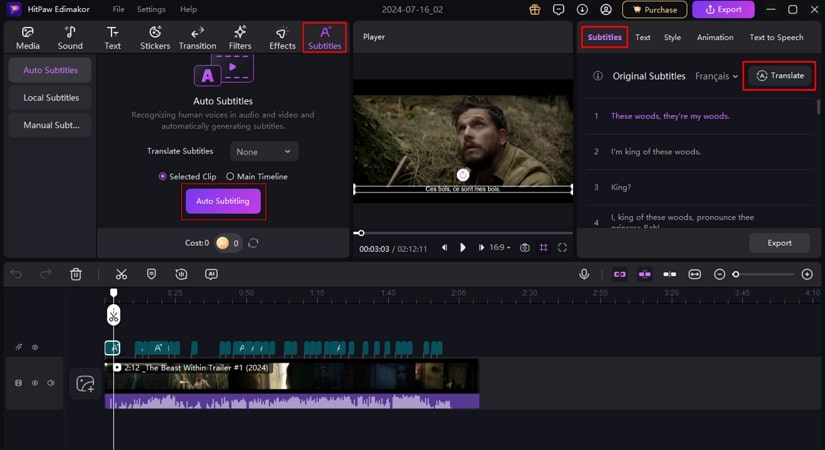Screen dimensions: 825x450
Task: Add a marker with the shield marker icon
Action: click(x=151, y=274)
